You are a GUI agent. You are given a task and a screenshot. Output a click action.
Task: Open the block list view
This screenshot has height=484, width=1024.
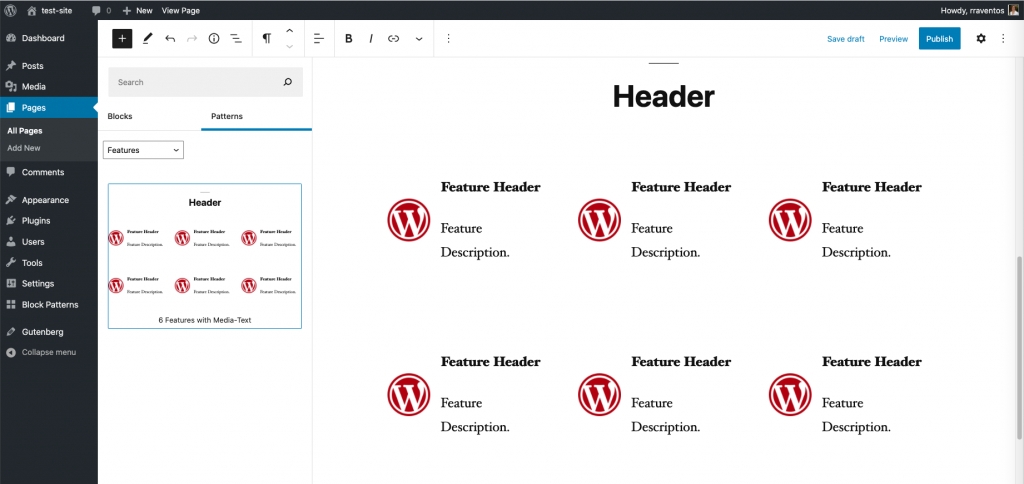coord(236,39)
